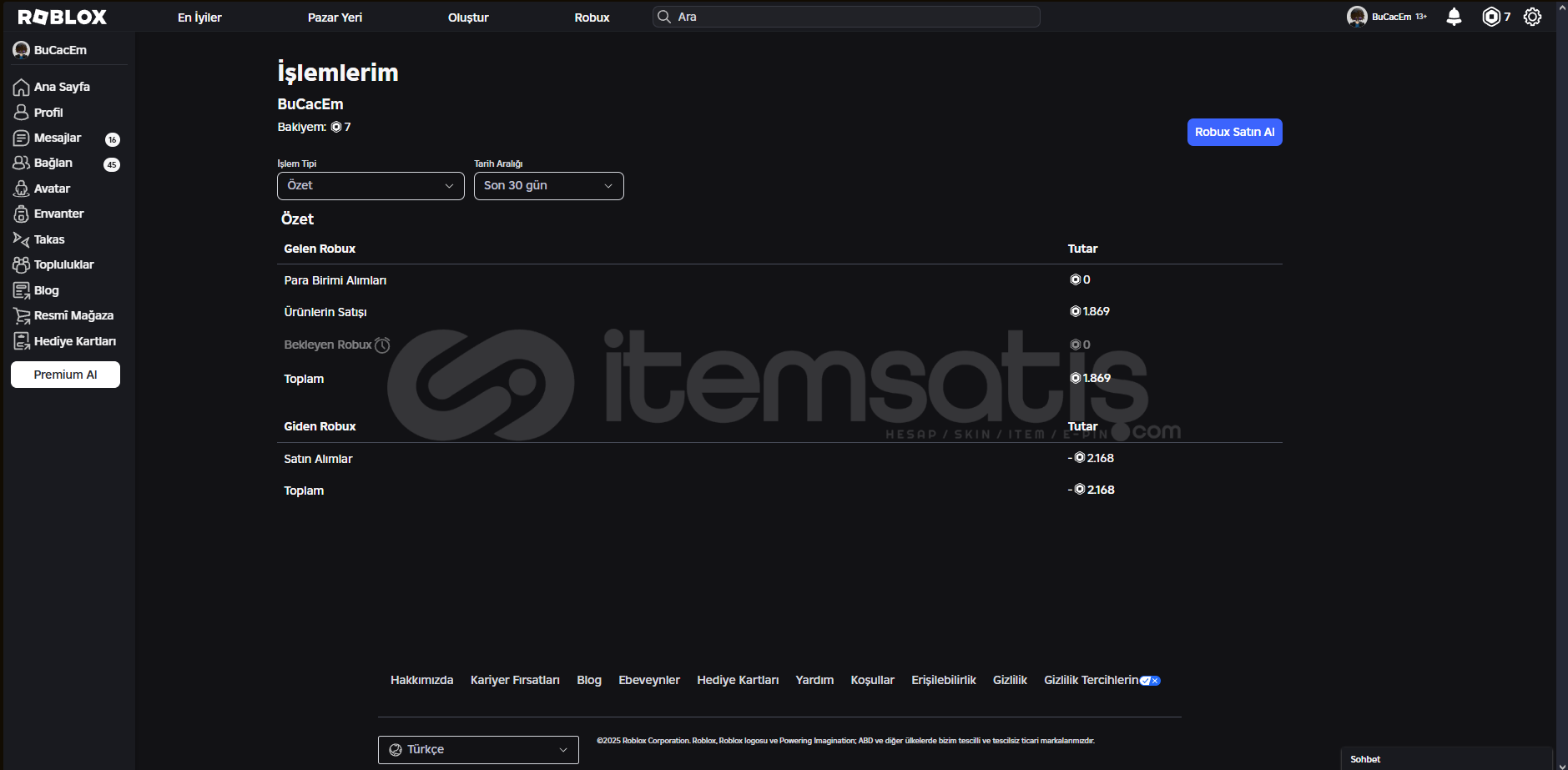Click the Mesajlar message icon
The image size is (1568, 770).
22,138
